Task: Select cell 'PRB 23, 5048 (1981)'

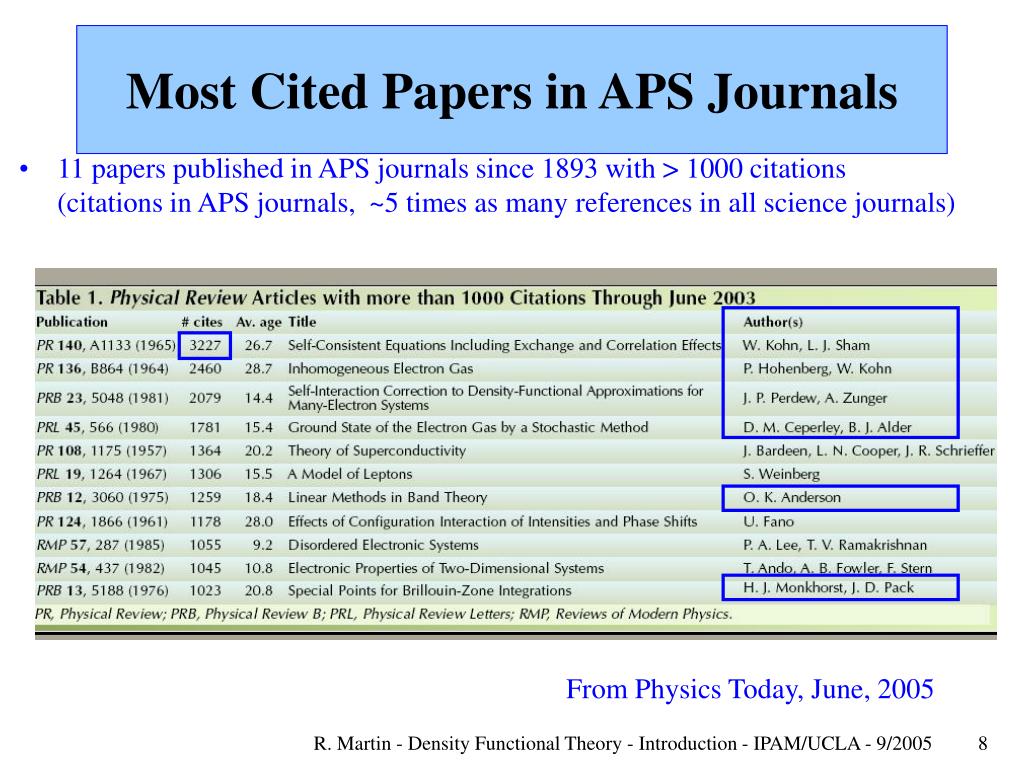Action: point(103,398)
